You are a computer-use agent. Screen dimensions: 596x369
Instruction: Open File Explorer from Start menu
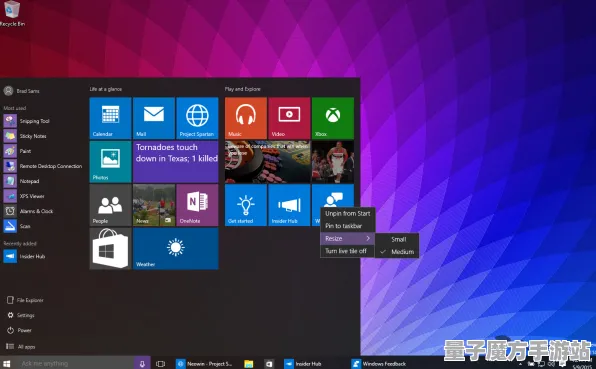click(25, 300)
